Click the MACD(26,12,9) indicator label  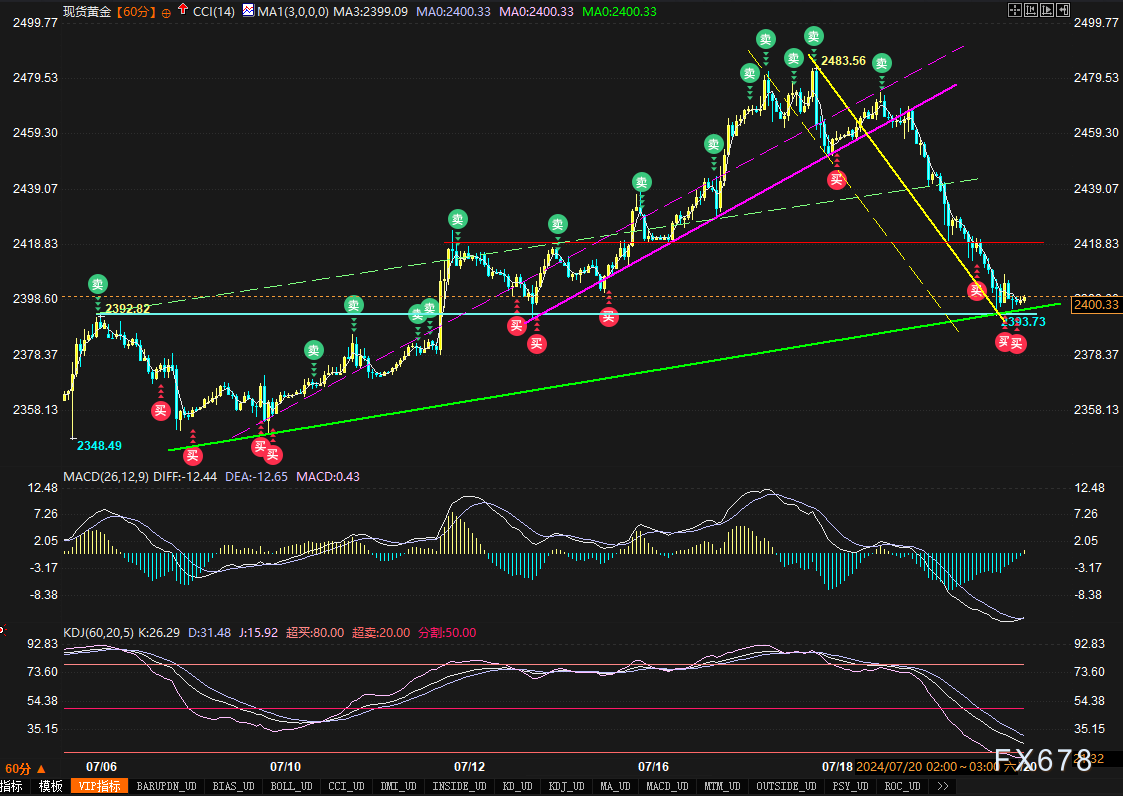105,476
